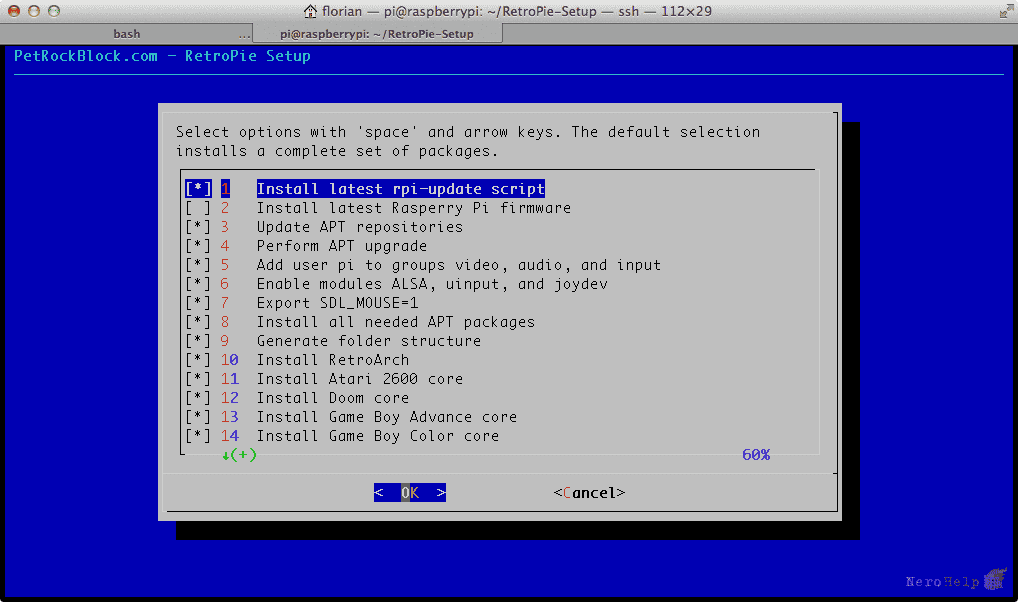
Task: Click the fullscreen arrows icon in title bar
Action: [1006, 11]
